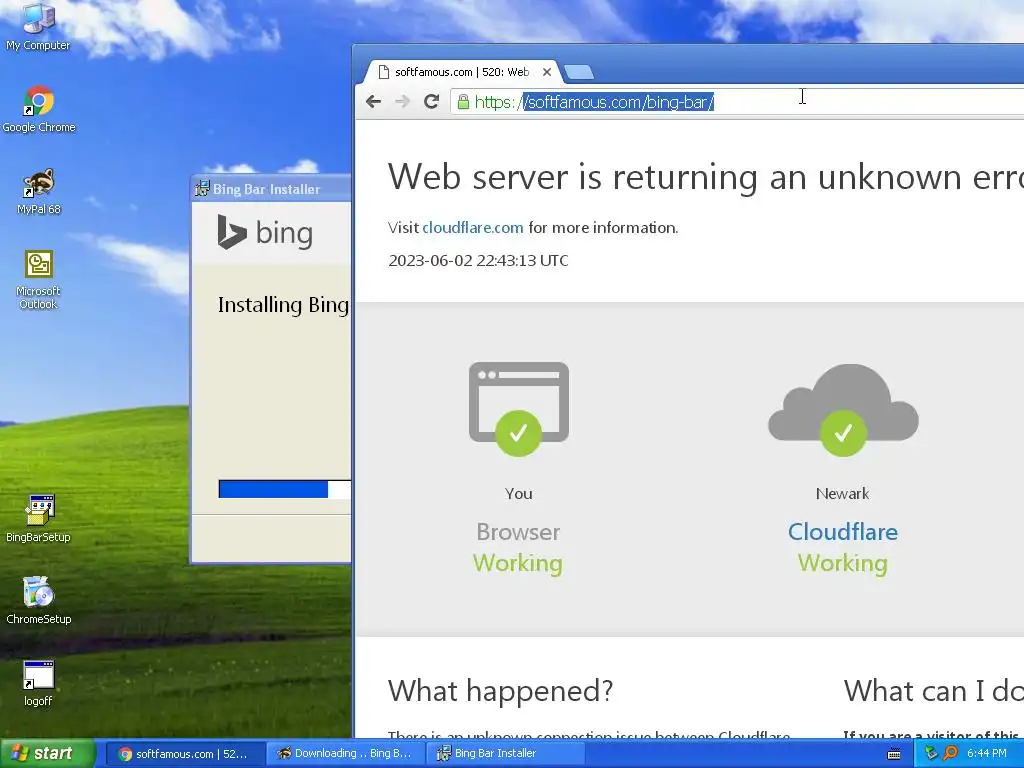Image resolution: width=1024 pixels, height=768 pixels.
Task: Click the 'You' label under browser icon
Action: pos(519,494)
